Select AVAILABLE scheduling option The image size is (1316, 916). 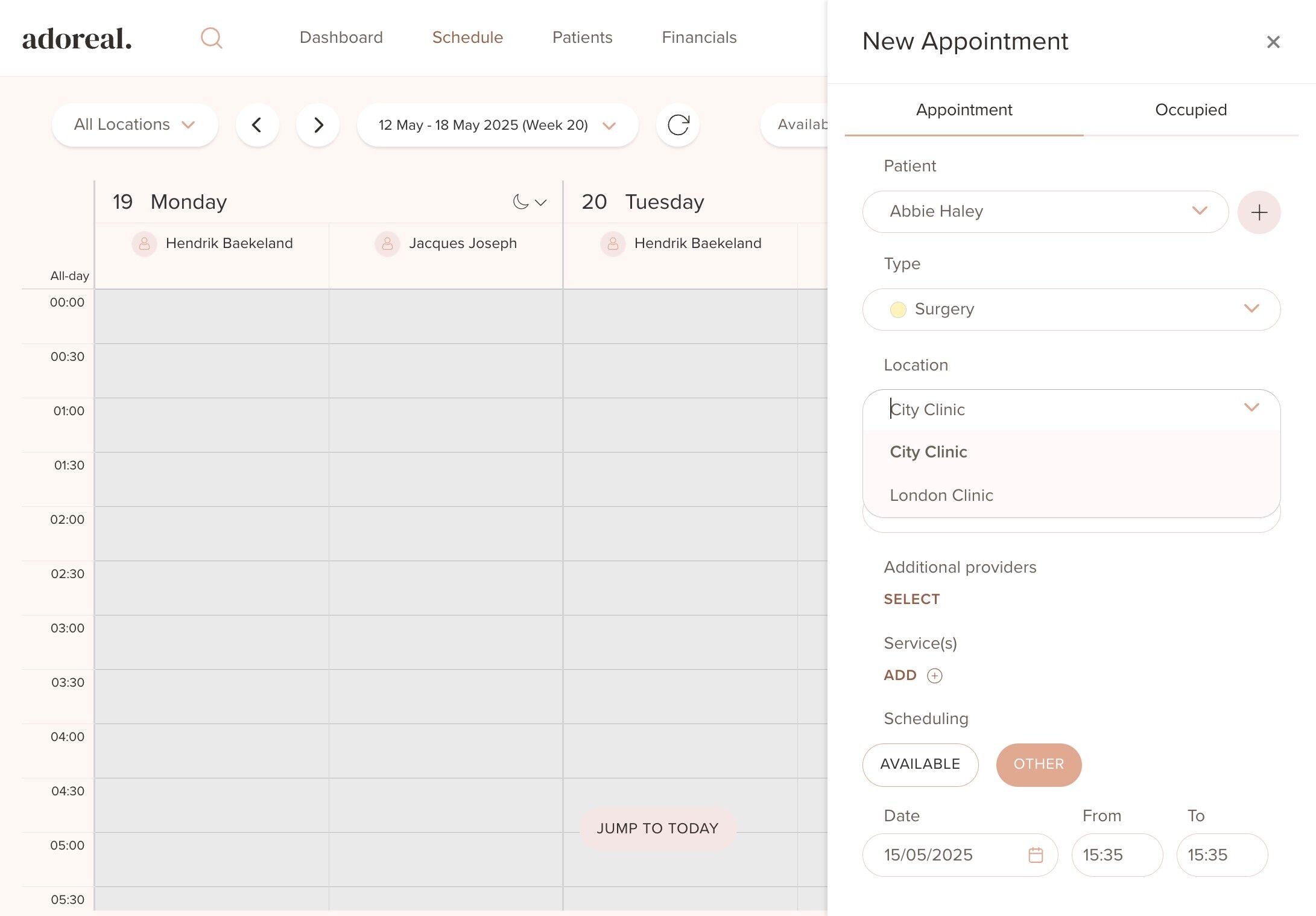(x=920, y=765)
